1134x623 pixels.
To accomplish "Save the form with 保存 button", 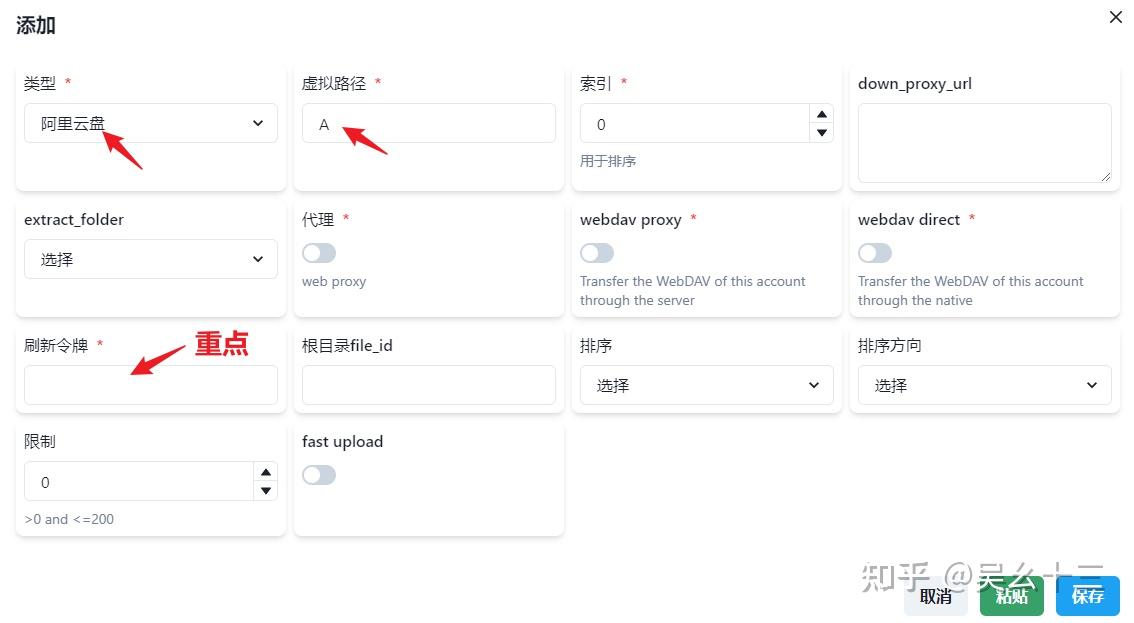I will [x=1088, y=596].
